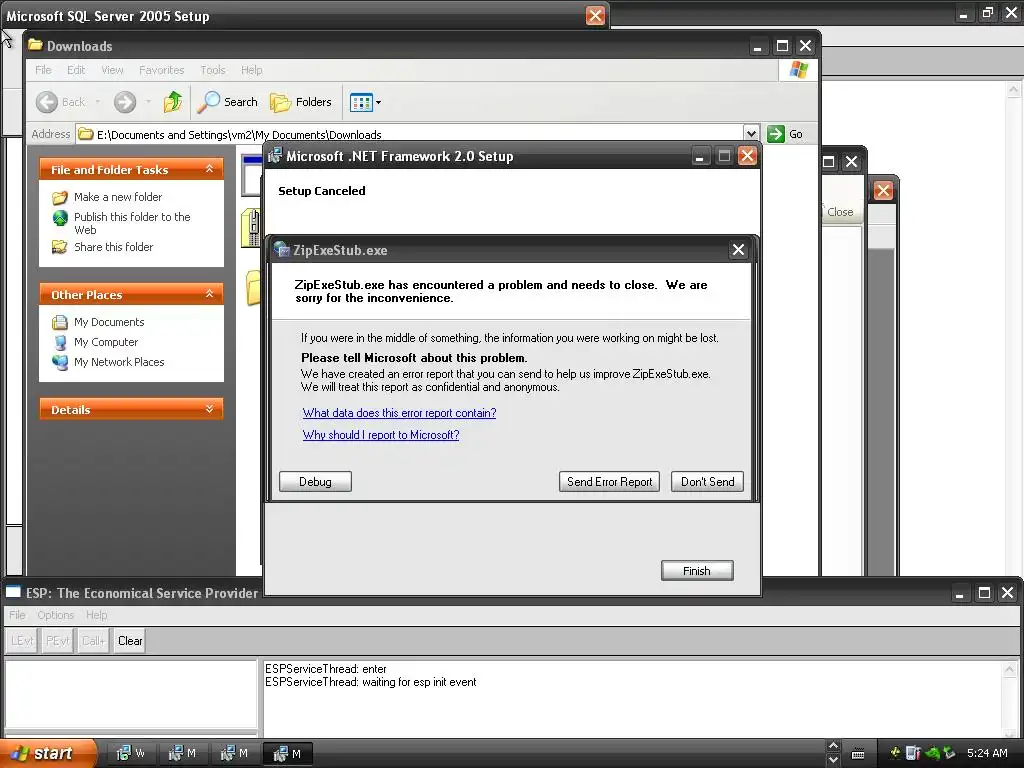Screen dimensions: 1024x768
Task: Open the Edit menu in Downloads
Action: tap(76, 70)
